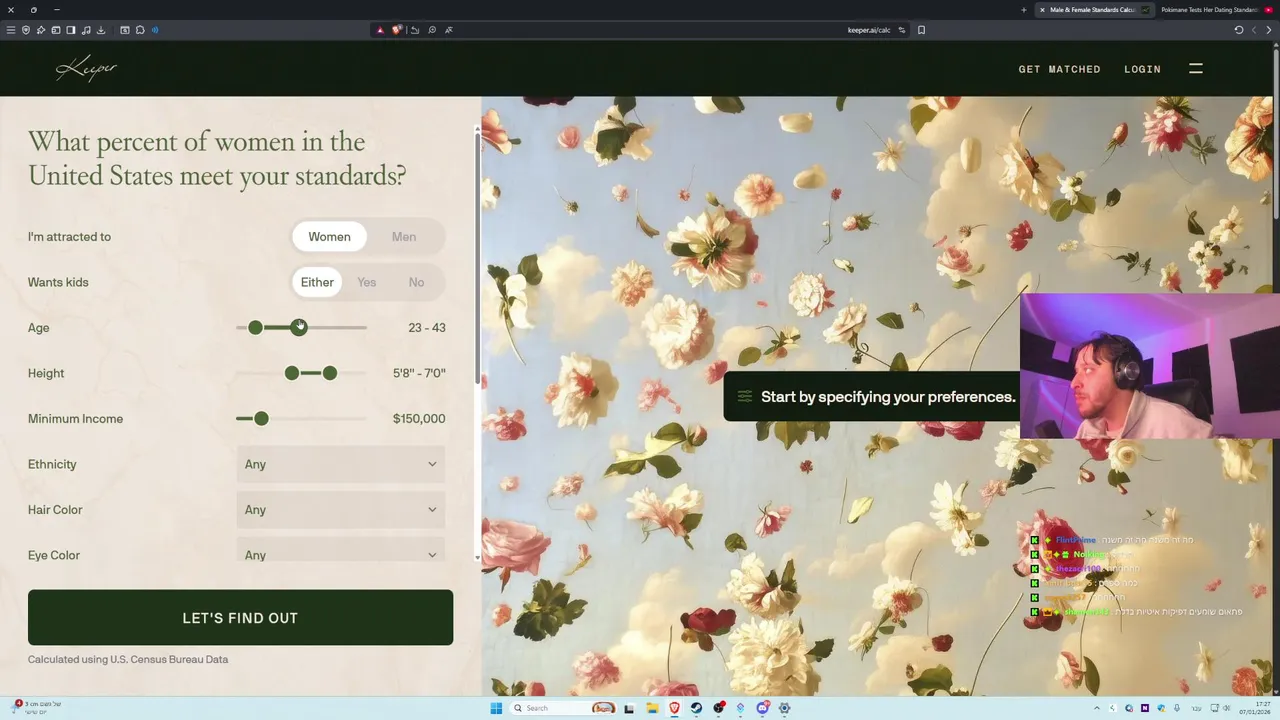
Task: Click the $150,000 income value
Action: [x=419, y=419]
